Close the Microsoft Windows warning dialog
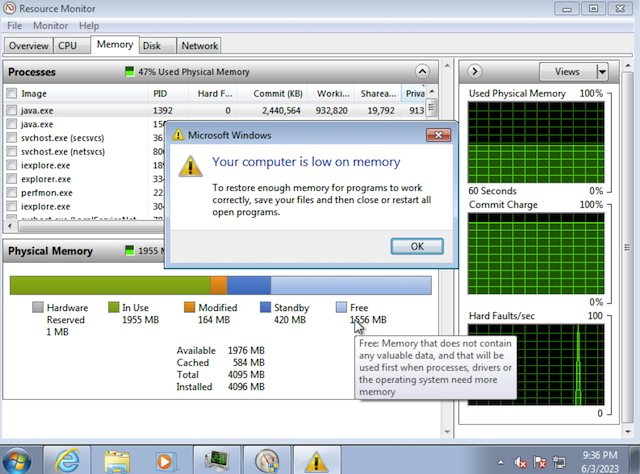640x474 pixels. tap(438, 135)
